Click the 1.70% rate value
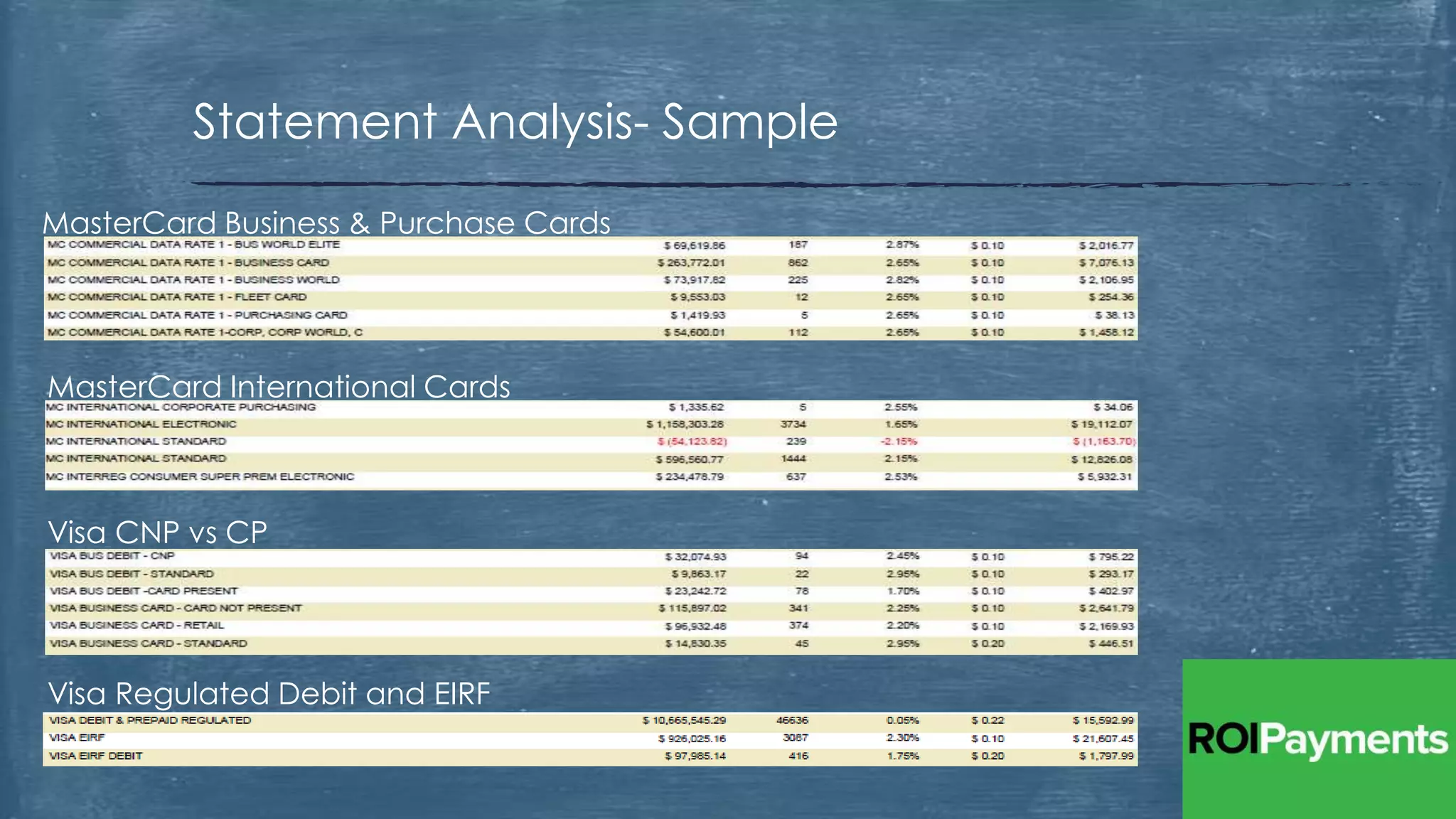 (903, 591)
